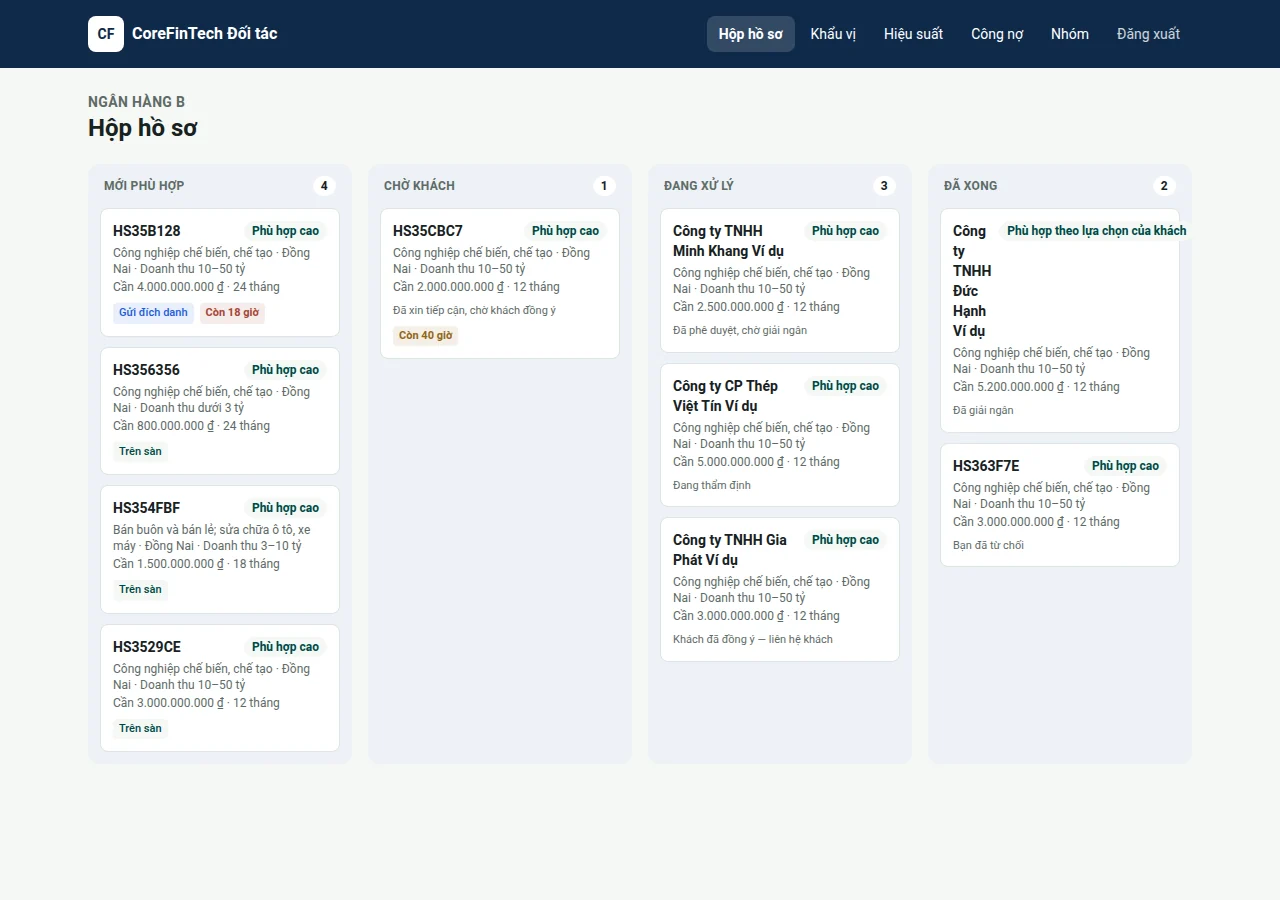The image size is (1280, 900).
Task: Click the Chờ khách column header
Action: [419, 186]
